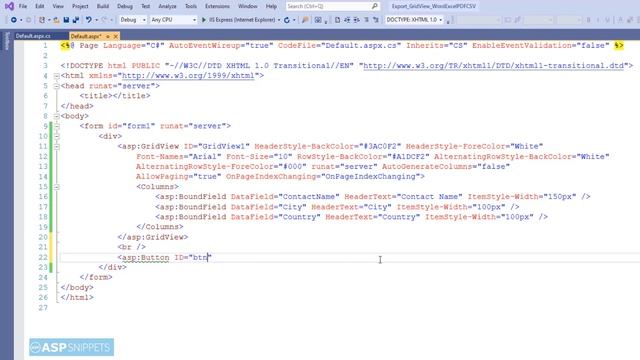
Task: Click the closing /asp:GridView tag on line 20
Action: [x=153, y=237]
